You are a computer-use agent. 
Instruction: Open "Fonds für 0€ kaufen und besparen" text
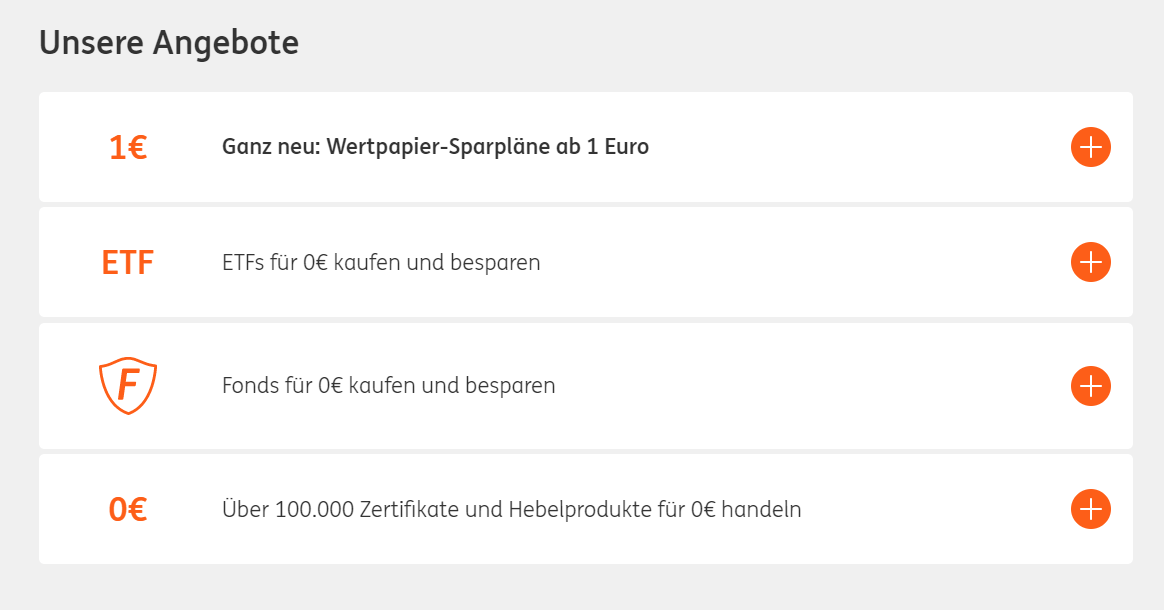(x=388, y=385)
